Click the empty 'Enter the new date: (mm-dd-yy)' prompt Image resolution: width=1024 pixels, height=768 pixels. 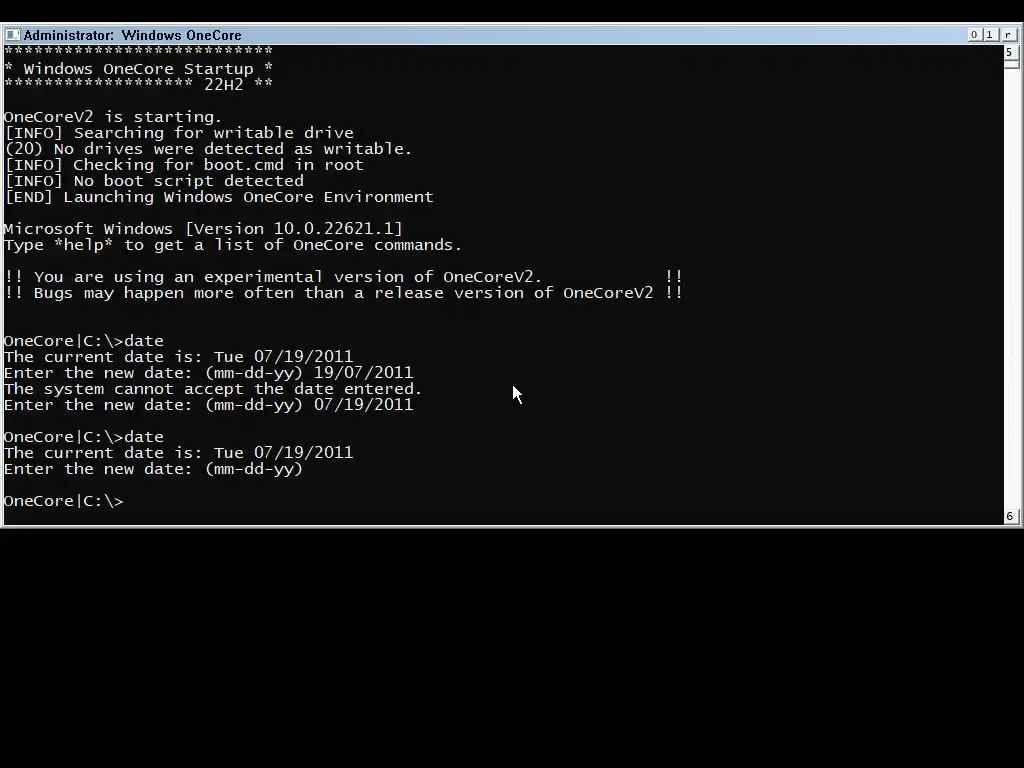coord(153,469)
